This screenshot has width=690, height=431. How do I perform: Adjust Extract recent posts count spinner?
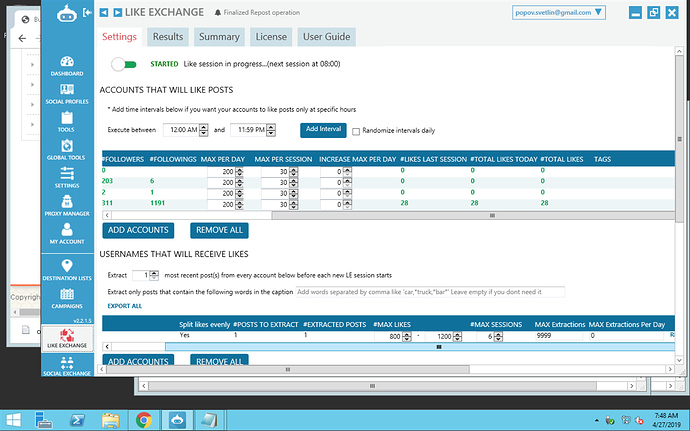[154, 276]
